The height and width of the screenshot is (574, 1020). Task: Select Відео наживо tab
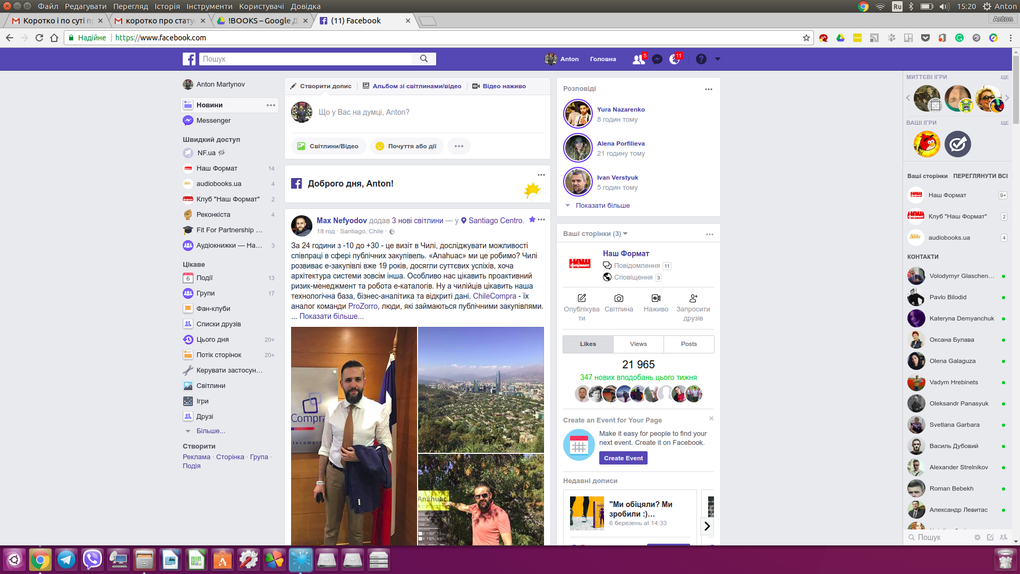tap(499, 86)
